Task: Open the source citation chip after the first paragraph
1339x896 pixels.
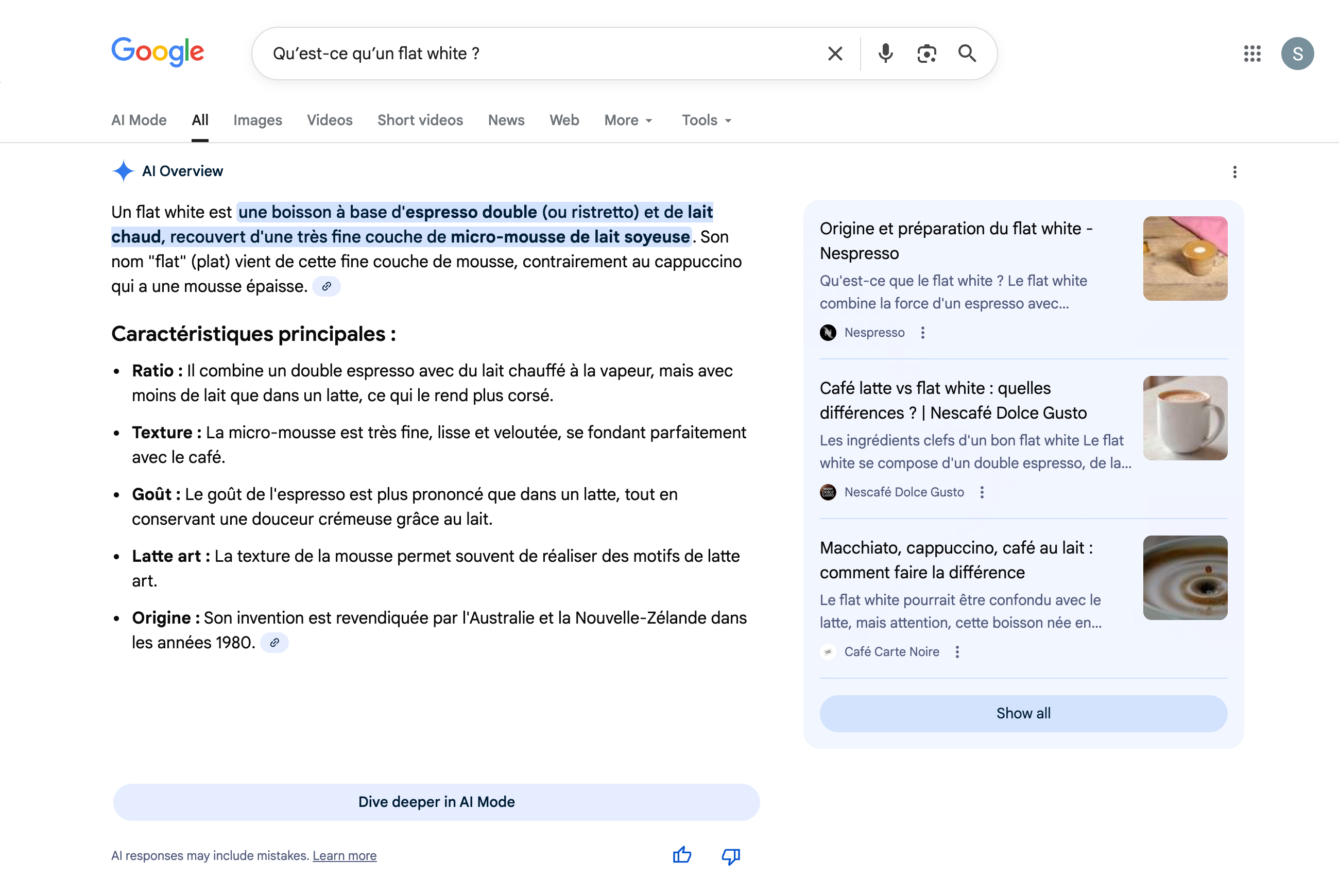Action: coord(327,286)
